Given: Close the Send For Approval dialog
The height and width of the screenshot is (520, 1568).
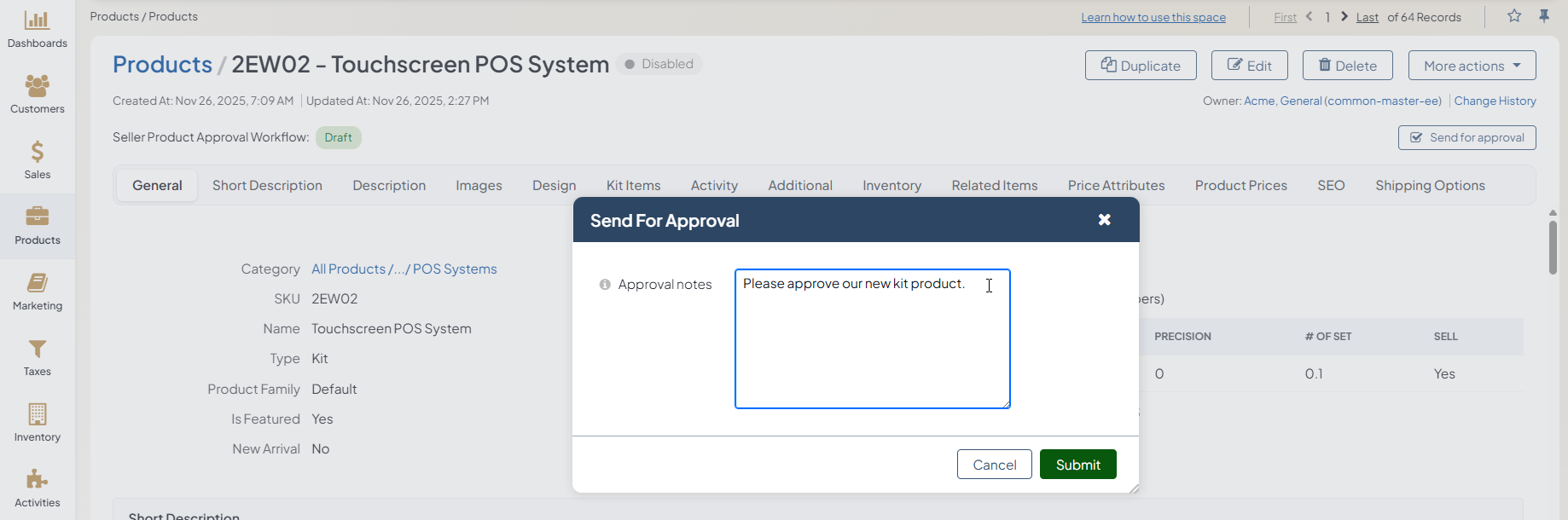Looking at the screenshot, I should (1105, 220).
